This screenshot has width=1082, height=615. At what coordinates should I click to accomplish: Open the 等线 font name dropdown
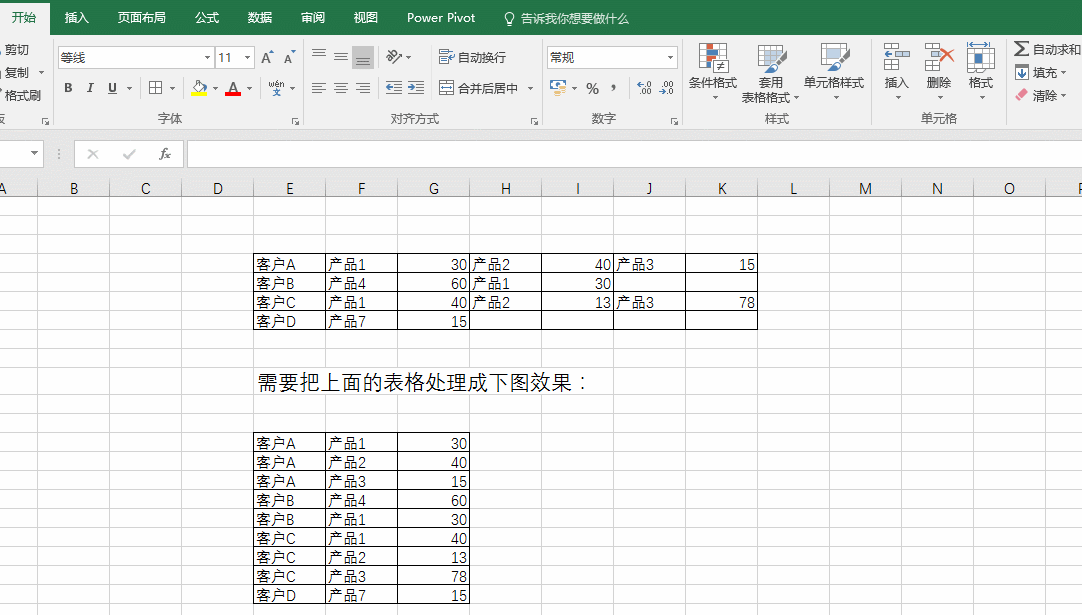click(207, 58)
